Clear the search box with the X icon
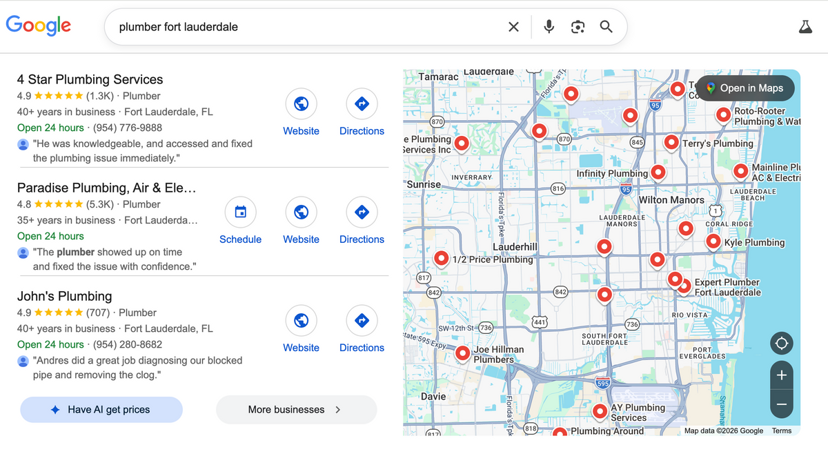828x456 pixels. coord(513,27)
